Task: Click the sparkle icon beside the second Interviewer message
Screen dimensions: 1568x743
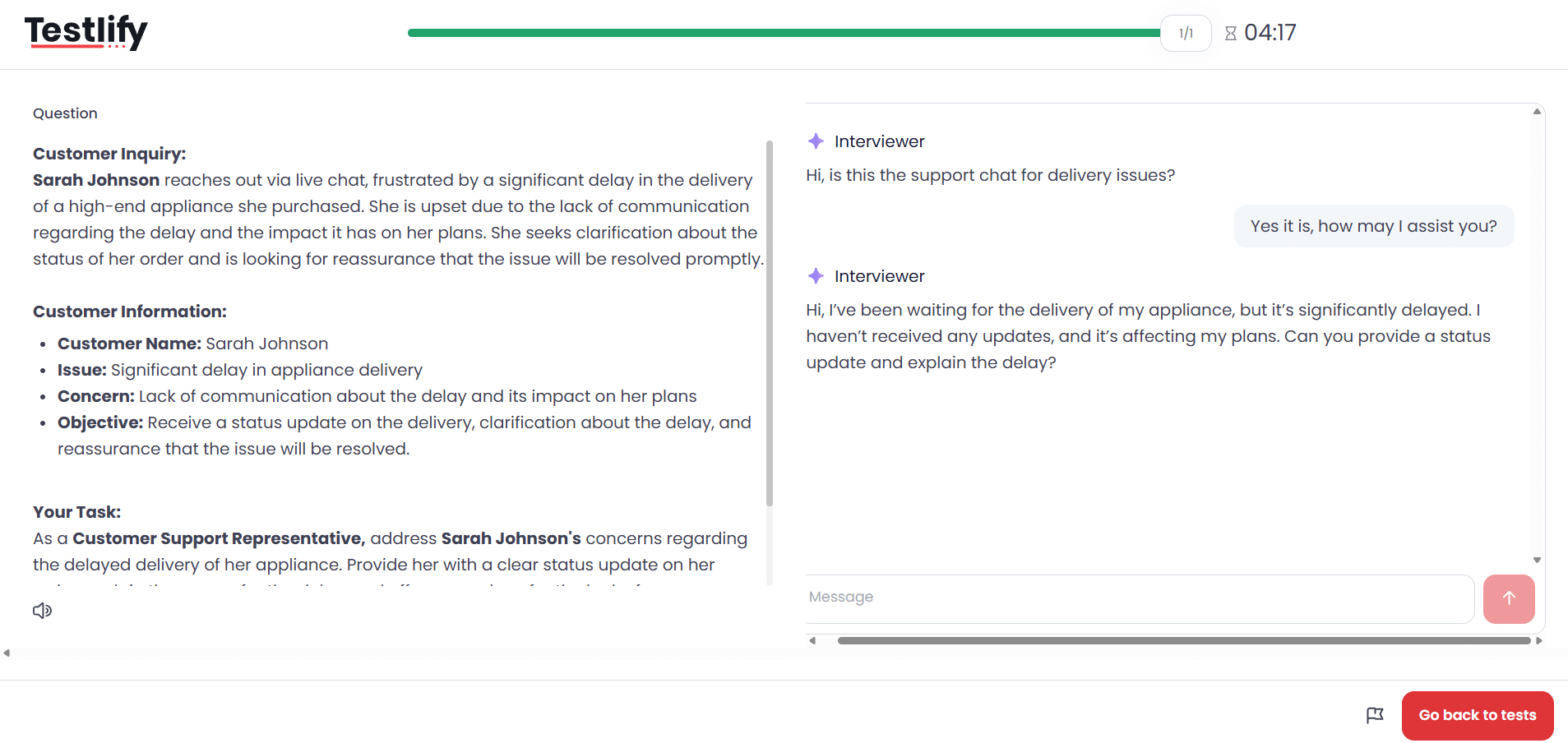Action: point(816,276)
